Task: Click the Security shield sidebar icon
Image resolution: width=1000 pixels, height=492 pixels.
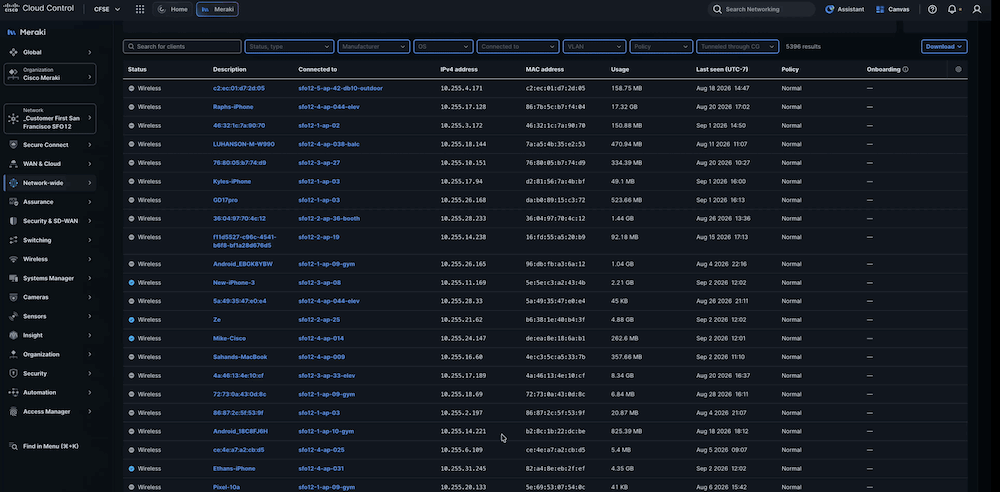Action: coord(13,373)
